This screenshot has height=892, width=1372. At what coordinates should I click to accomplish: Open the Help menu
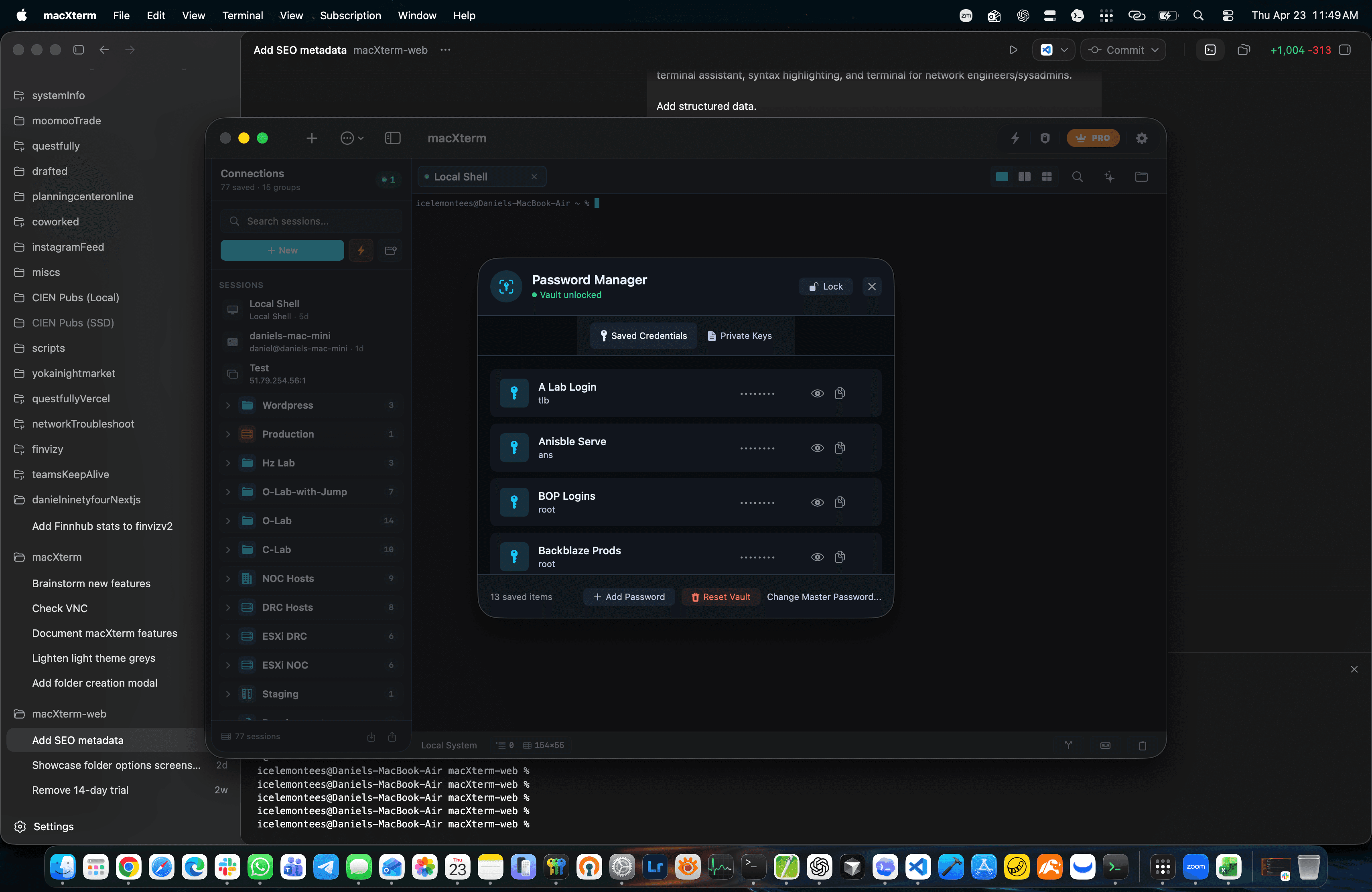(x=464, y=16)
